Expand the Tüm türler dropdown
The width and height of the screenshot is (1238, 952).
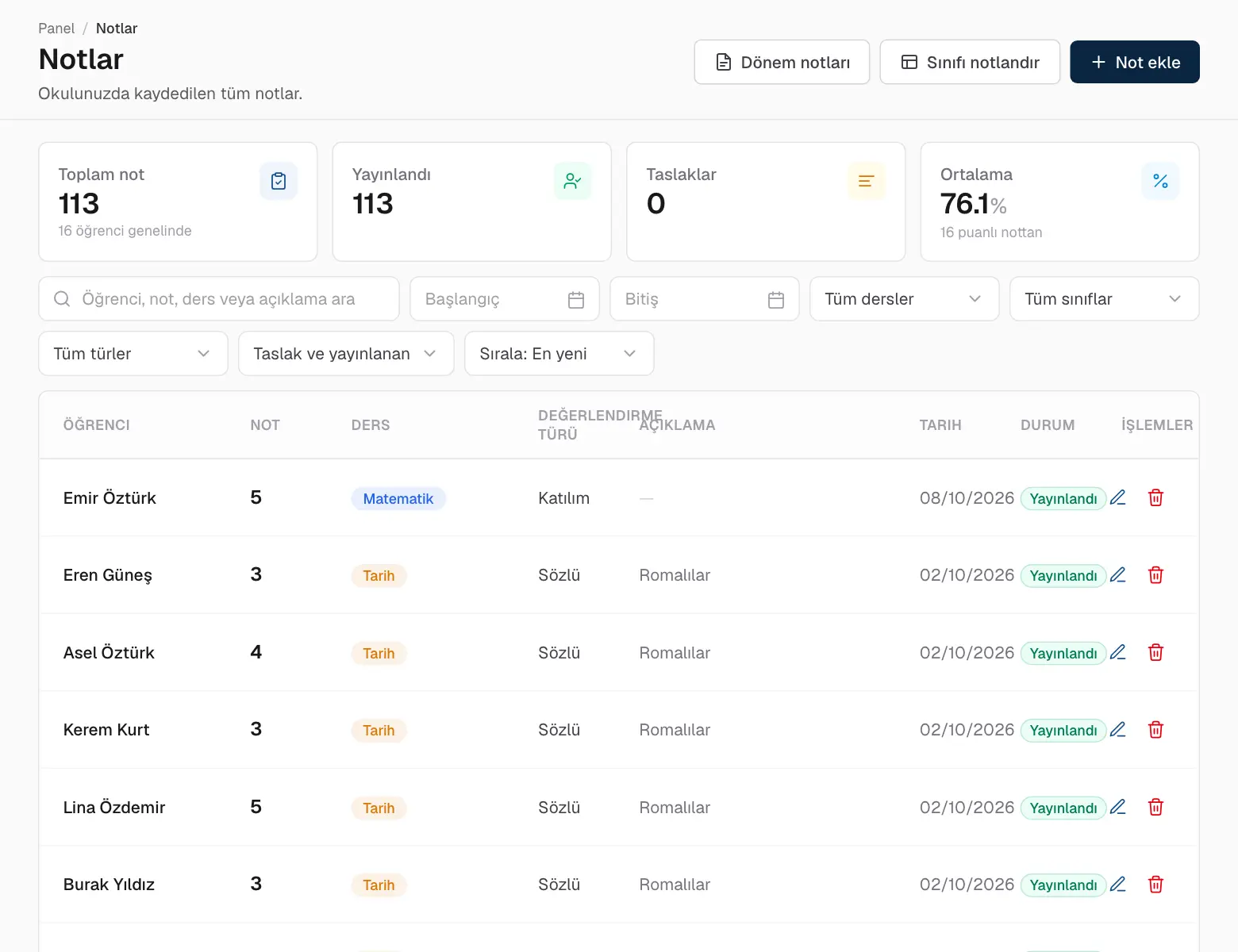coord(133,354)
